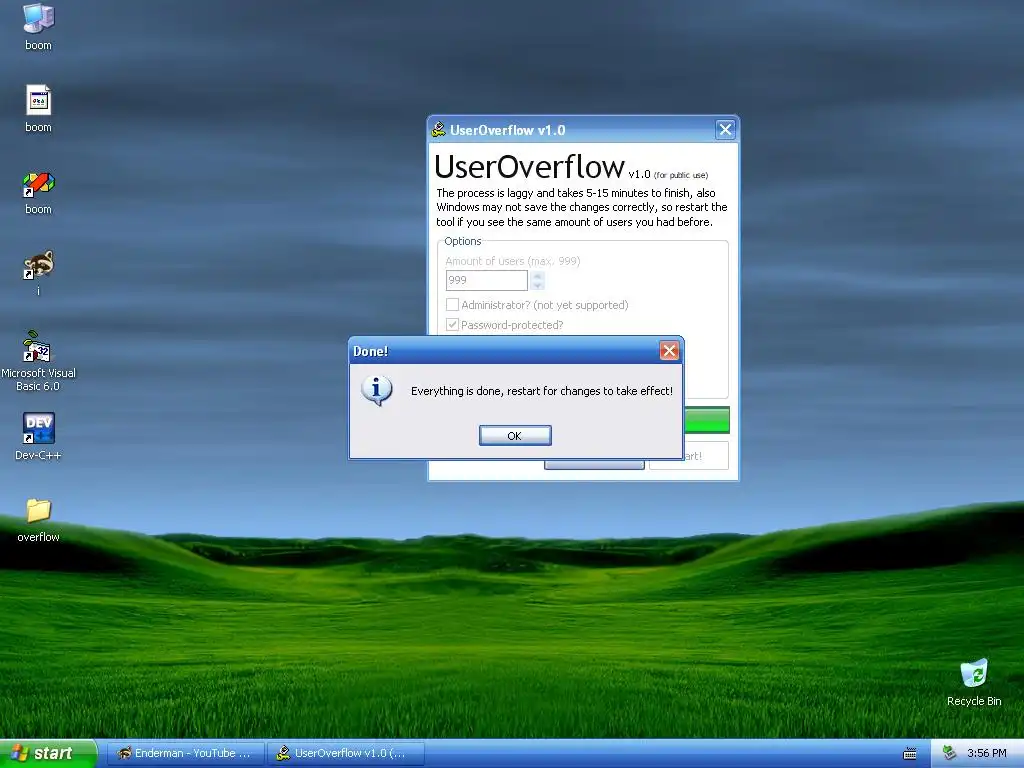
Task: Click the system tray network icon
Action: click(x=950, y=754)
